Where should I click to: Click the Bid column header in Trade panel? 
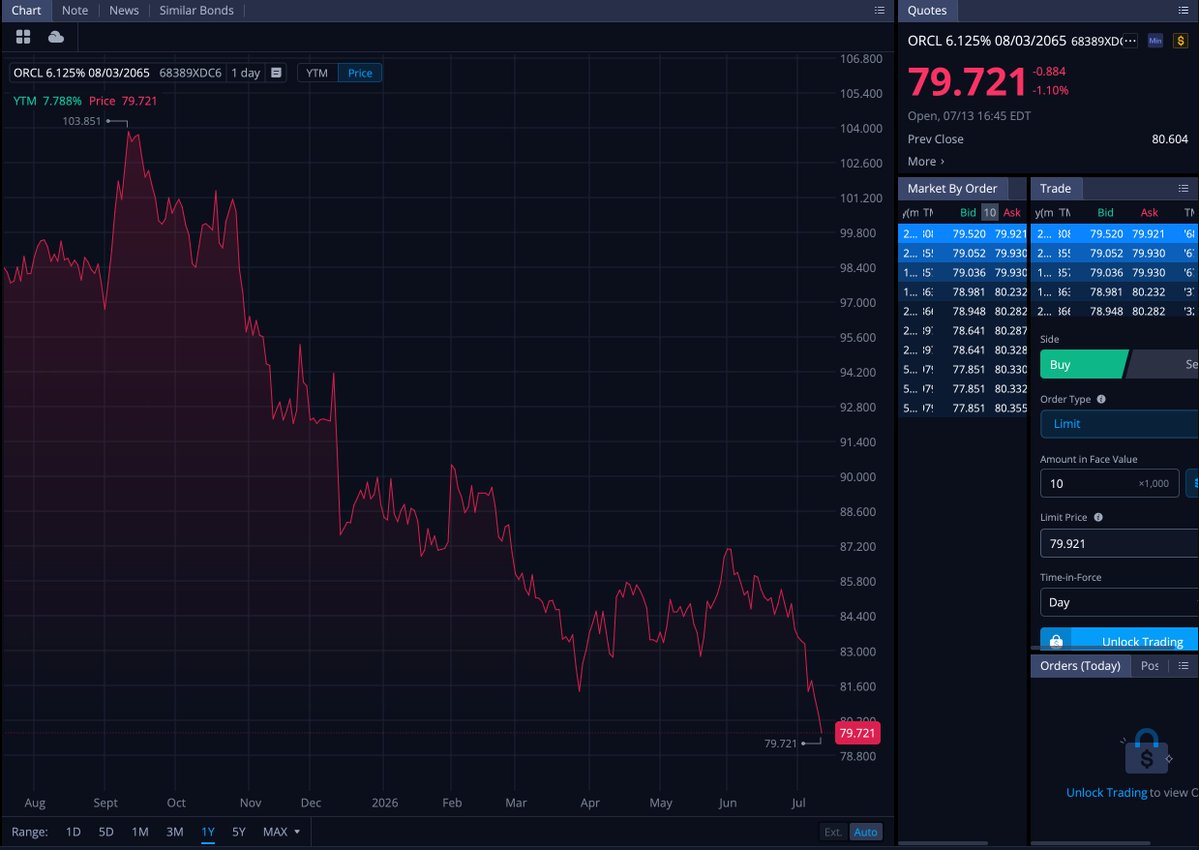click(1106, 212)
